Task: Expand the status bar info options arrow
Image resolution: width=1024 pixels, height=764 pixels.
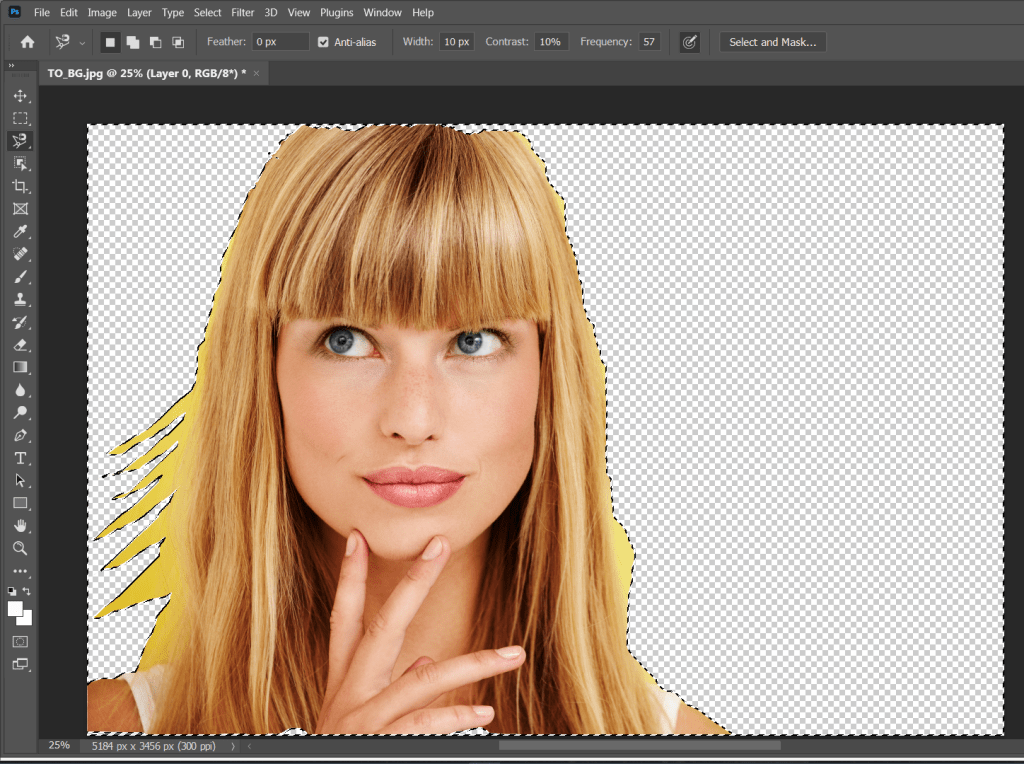Action: tap(232, 746)
